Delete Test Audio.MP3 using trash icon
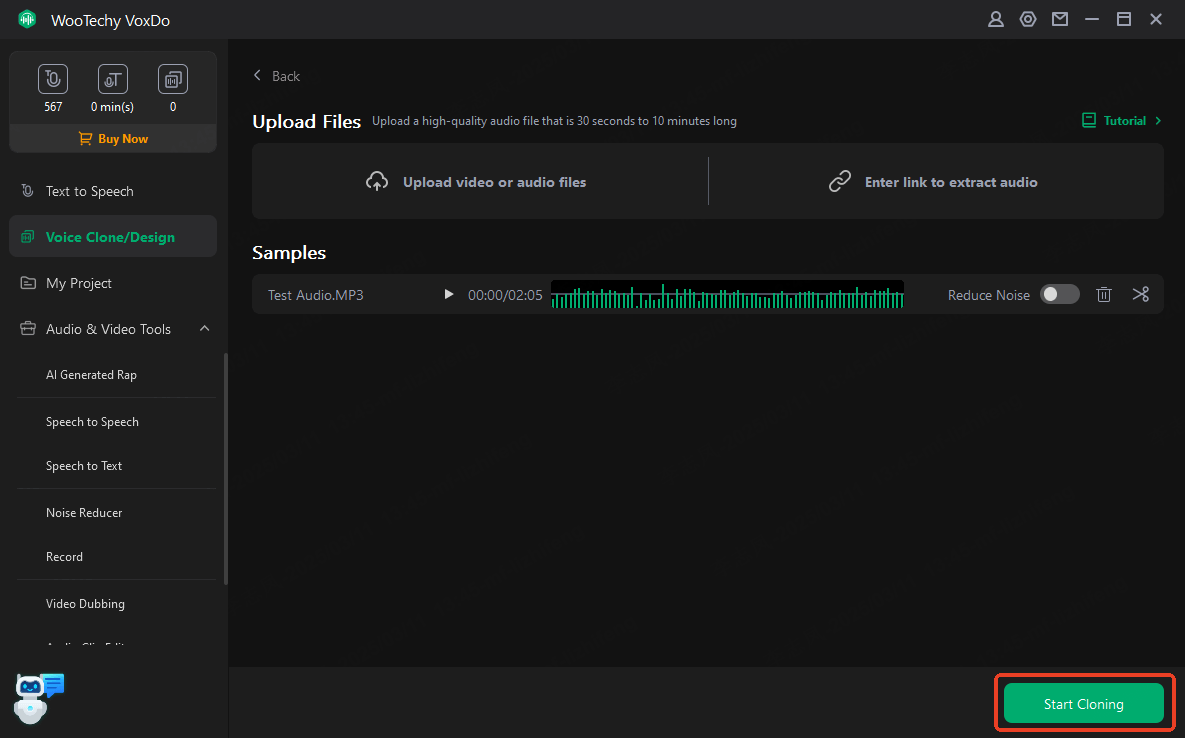The width and height of the screenshot is (1185, 738). click(1104, 294)
